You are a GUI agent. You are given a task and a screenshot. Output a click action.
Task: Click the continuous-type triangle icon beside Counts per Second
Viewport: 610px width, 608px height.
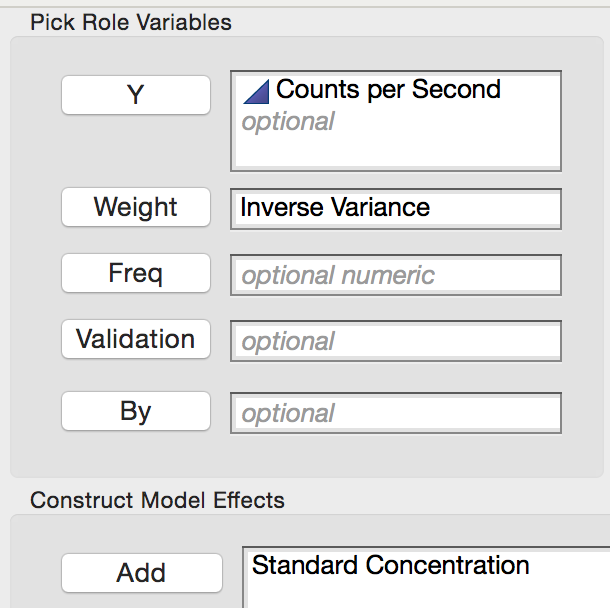256,92
